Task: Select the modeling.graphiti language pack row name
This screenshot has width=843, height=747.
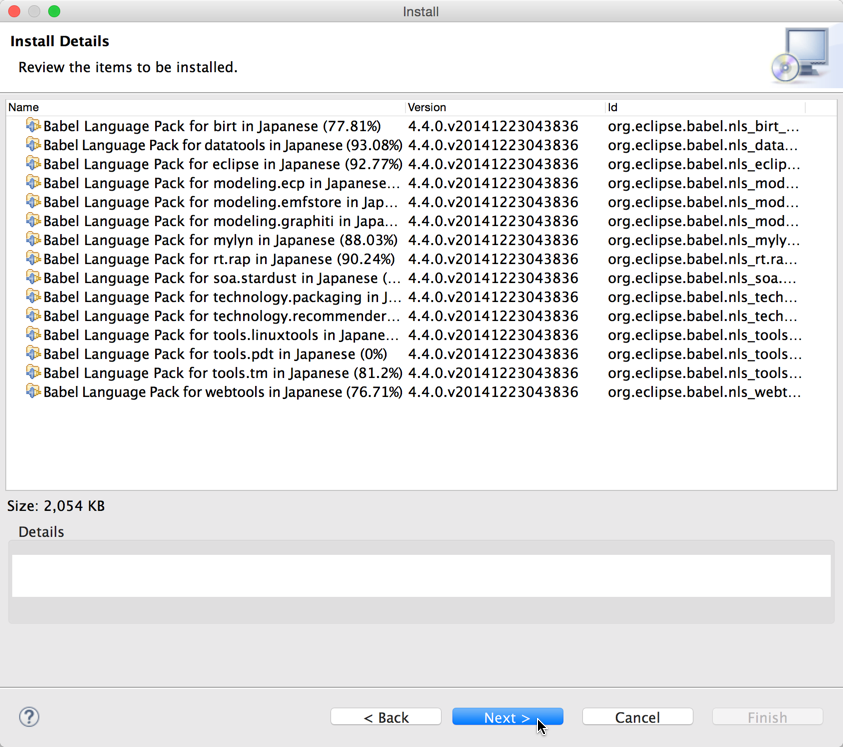Action: point(220,221)
